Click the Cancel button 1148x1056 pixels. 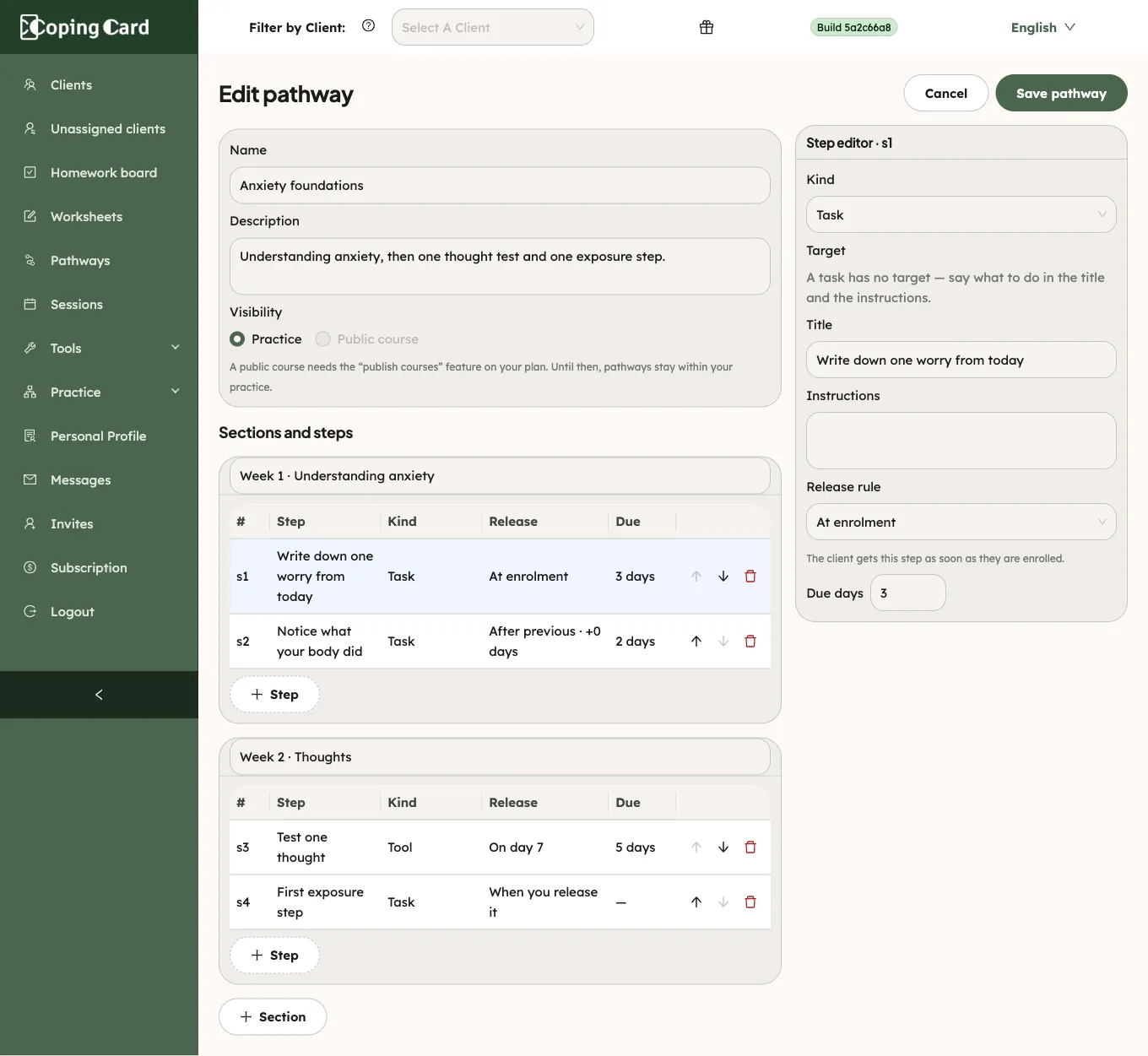(x=945, y=93)
